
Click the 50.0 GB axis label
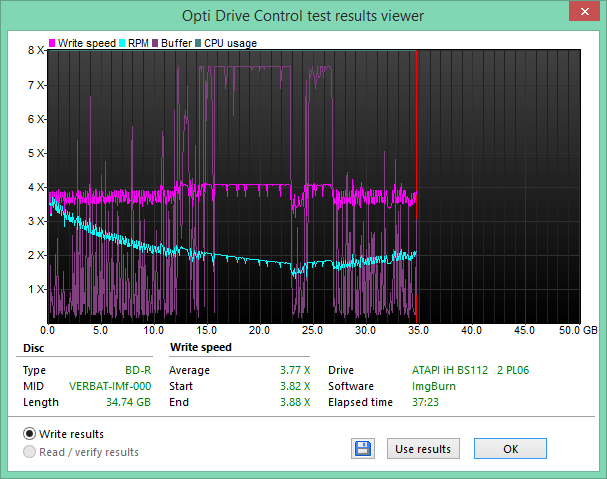tap(578, 330)
